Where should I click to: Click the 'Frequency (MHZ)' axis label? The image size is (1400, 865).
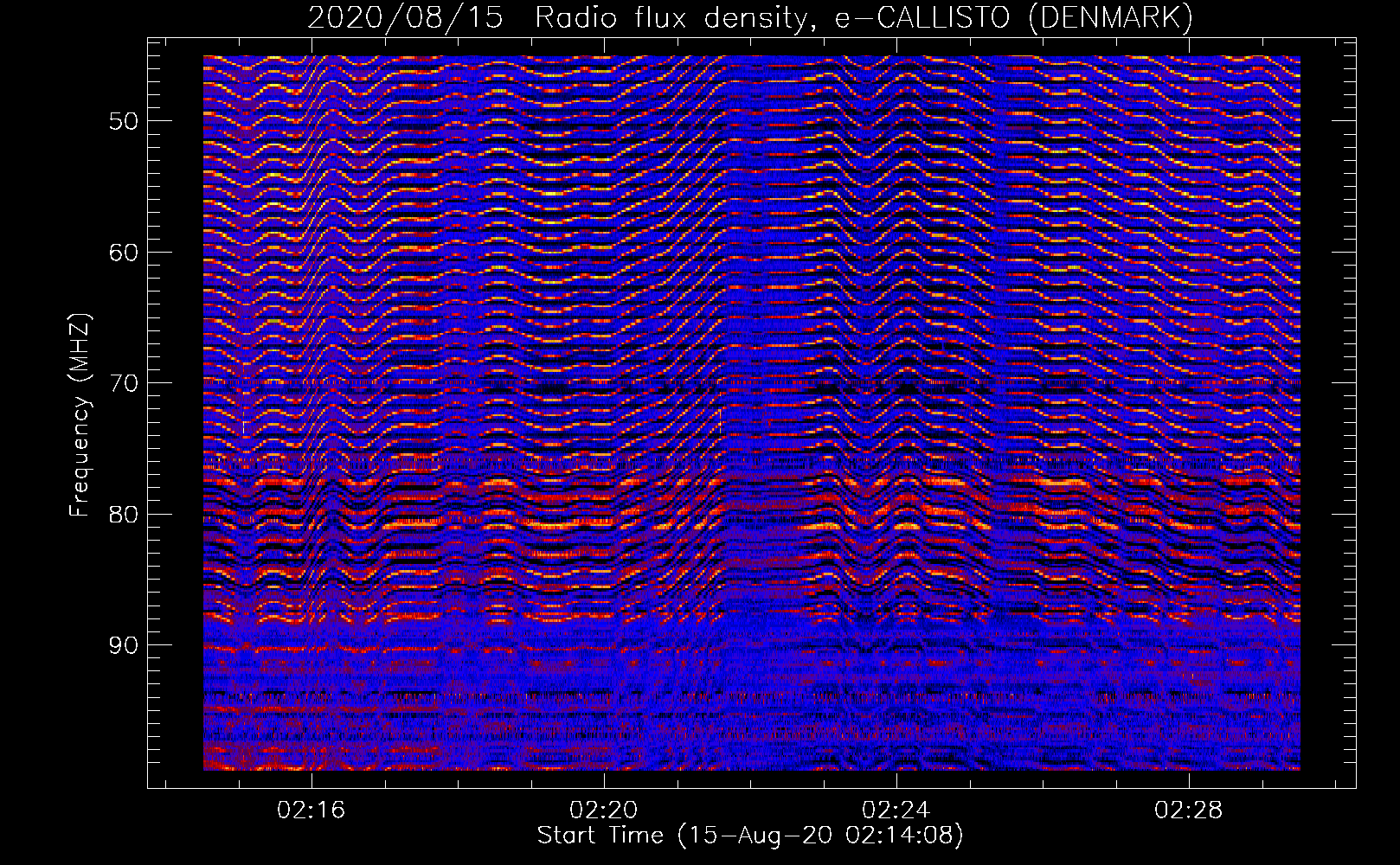coord(79,415)
